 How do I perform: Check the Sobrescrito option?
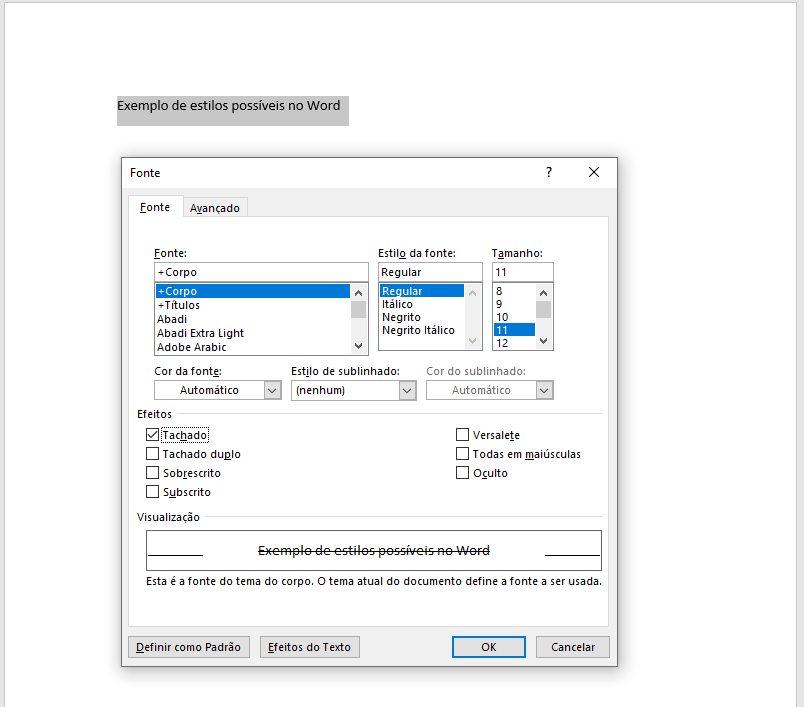152,473
